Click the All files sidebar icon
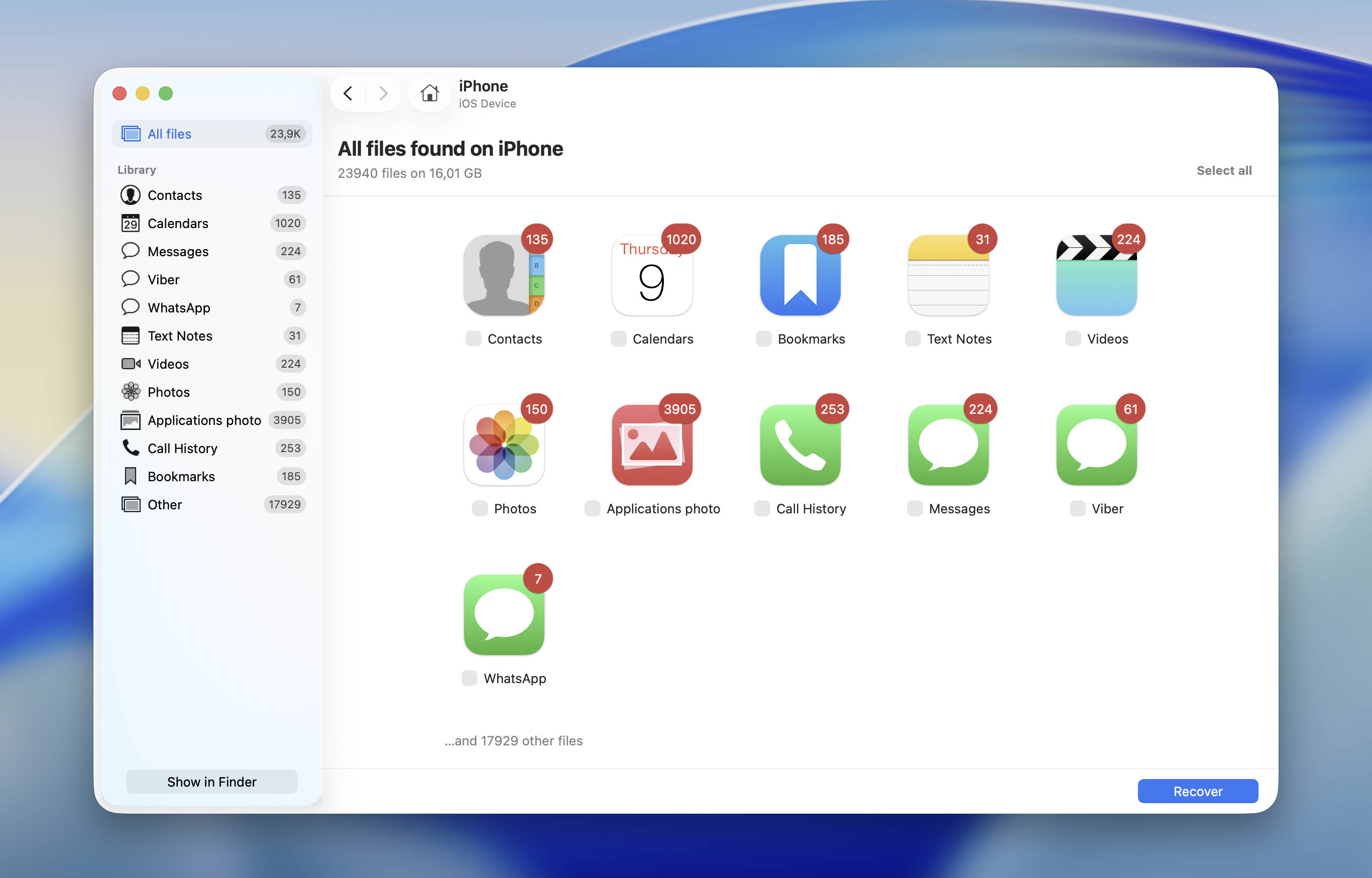The image size is (1372, 878). pos(131,134)
